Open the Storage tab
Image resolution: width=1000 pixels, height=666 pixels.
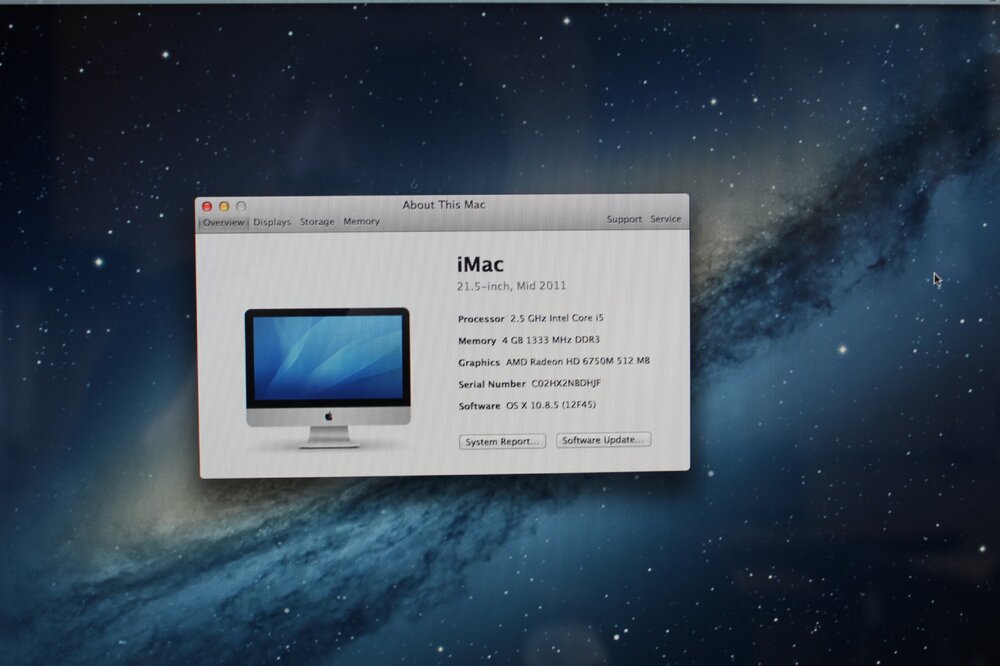tap(317, 221)
